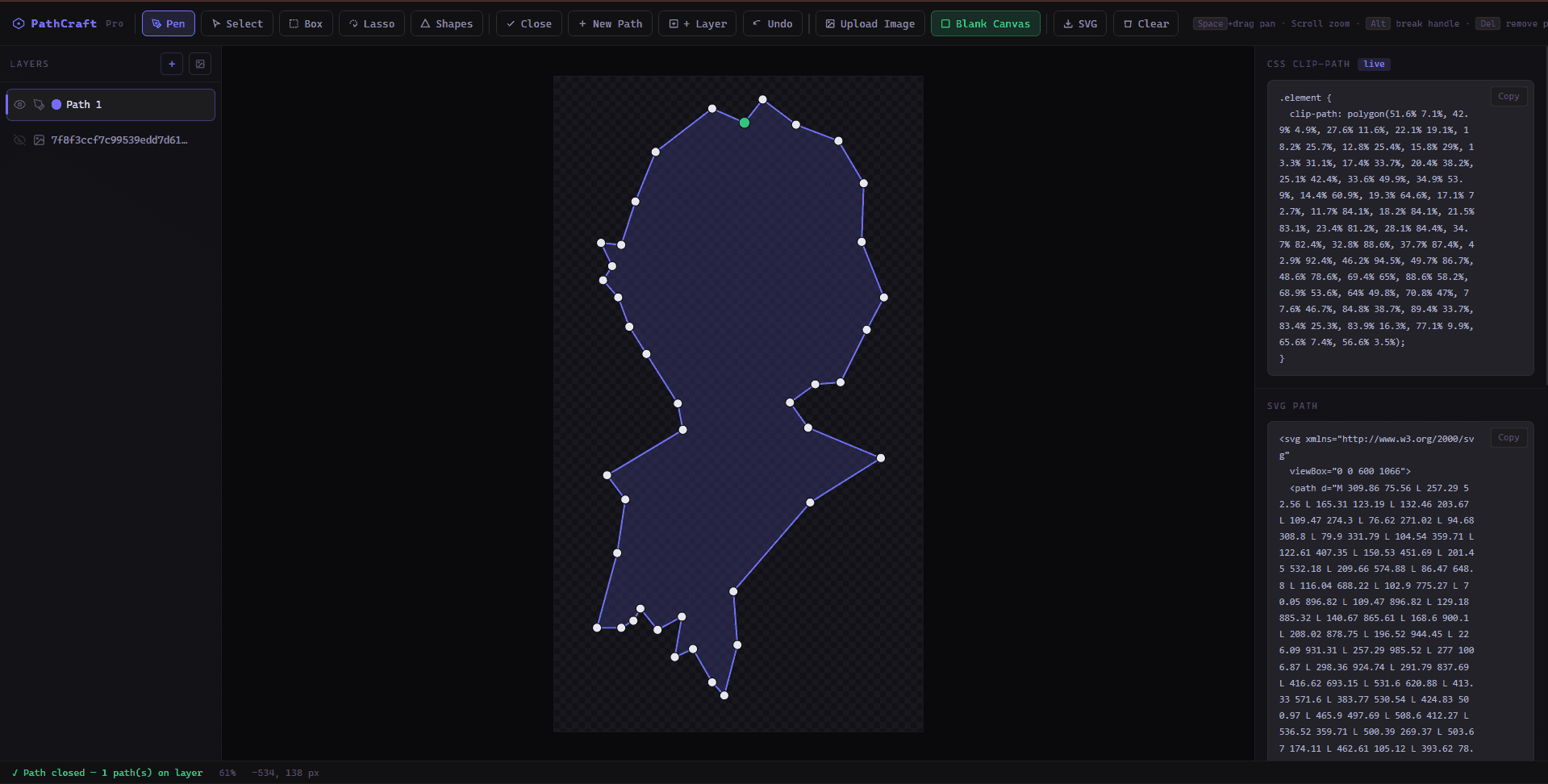Viewport: 1548px width, 784px height.
Task: Click the CSS clip-path code block
Action: coord(1400,228)
